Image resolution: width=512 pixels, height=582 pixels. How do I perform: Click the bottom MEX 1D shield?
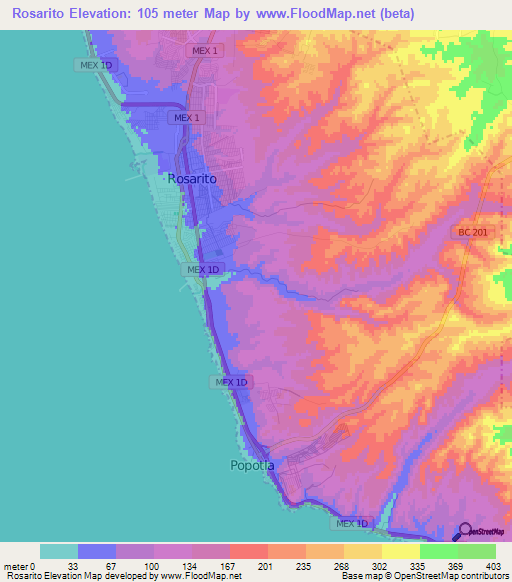pyautogui.click(x=352, y=523)
